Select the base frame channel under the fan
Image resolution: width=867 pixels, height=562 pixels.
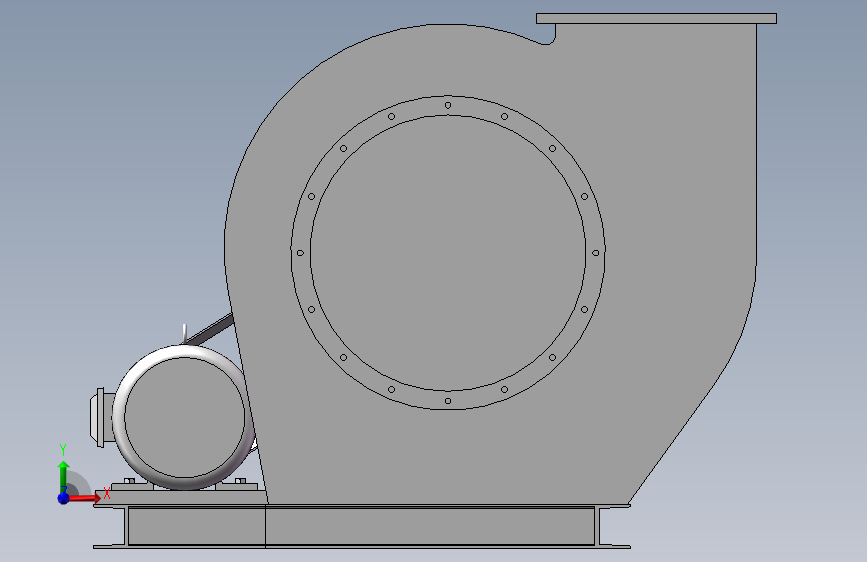click(362, 526)
